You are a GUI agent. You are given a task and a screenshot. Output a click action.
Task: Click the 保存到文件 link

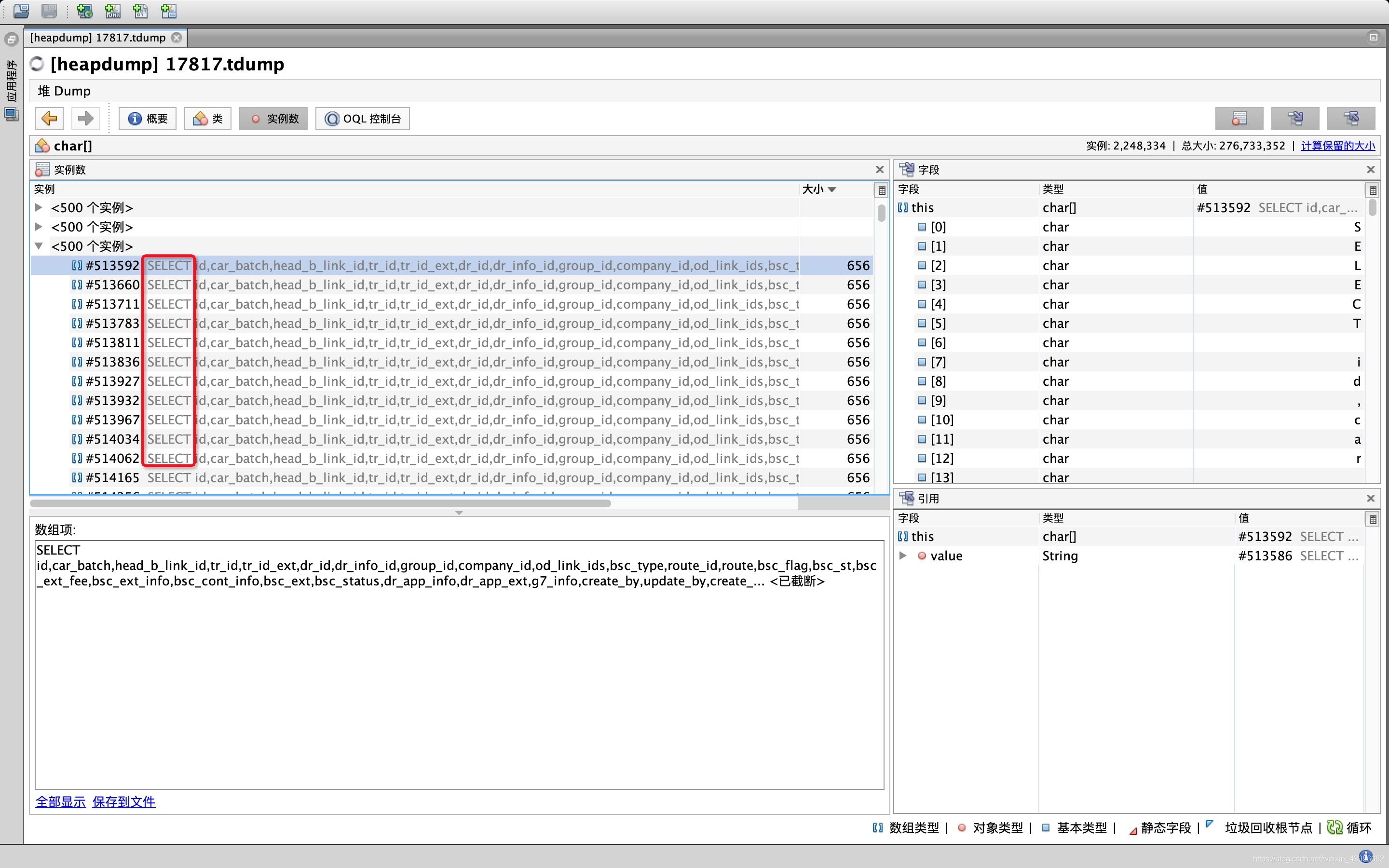pos(124,801)
